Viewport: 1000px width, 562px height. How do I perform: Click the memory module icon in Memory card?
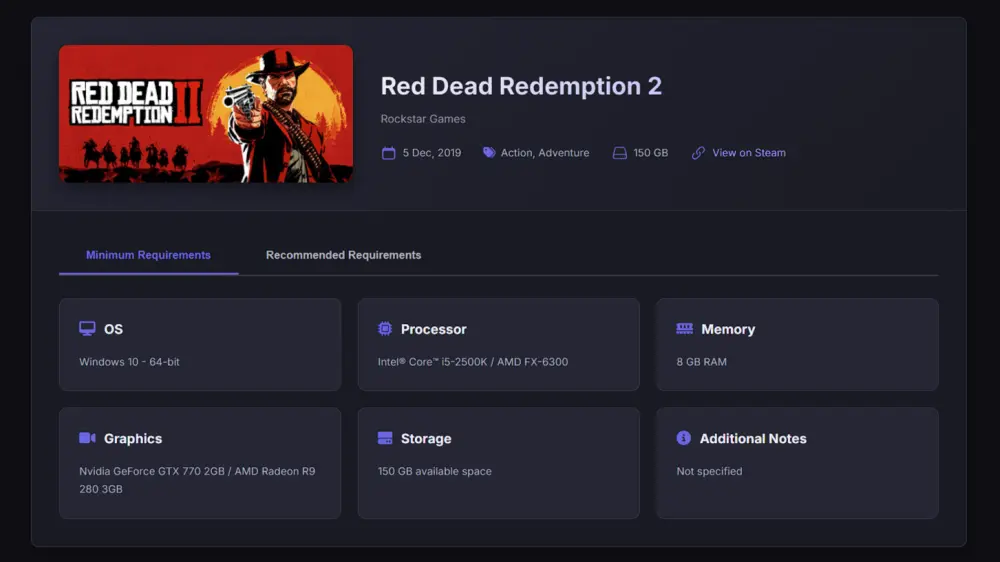coord(685,329)
